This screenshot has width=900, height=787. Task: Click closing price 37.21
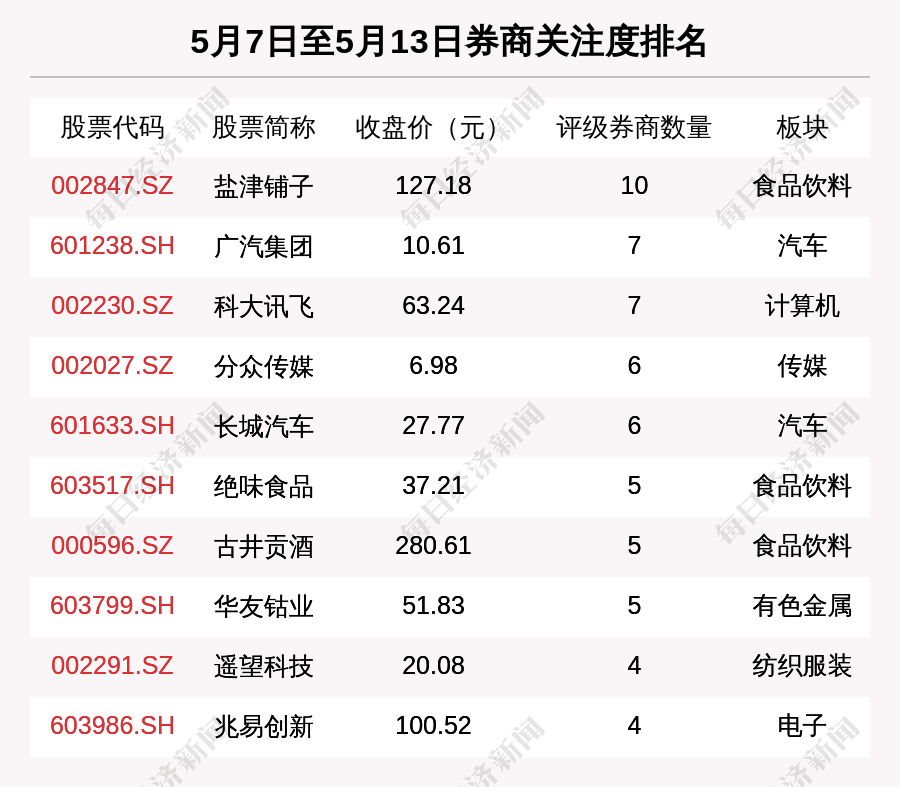[x=433, y=486]
